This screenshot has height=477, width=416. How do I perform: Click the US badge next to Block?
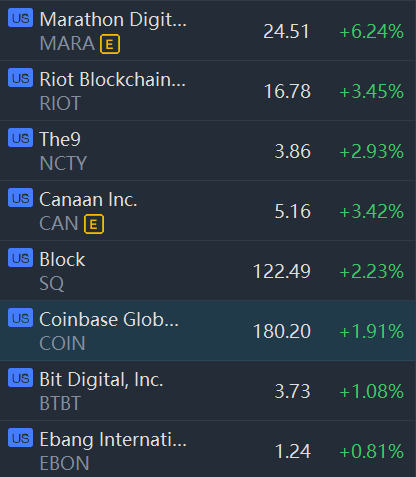(x=21, y=258)
